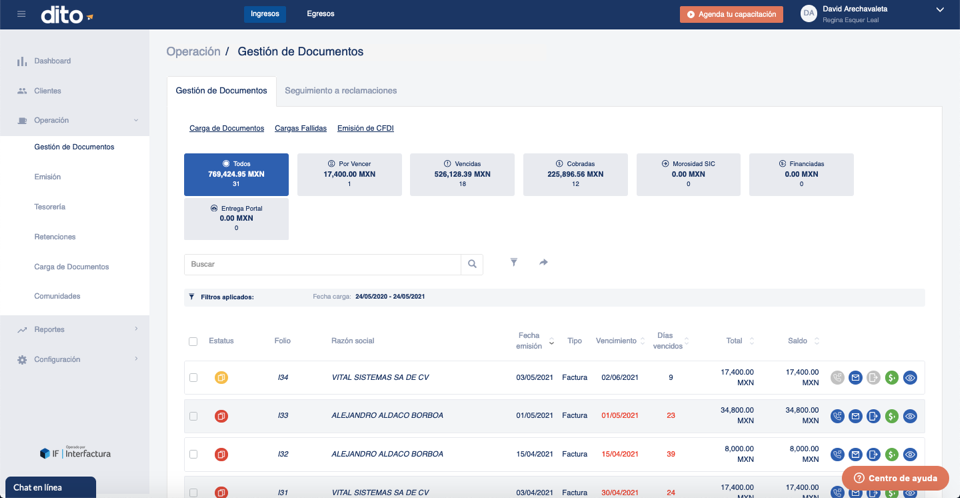The height and width of the screenshot is (498, 960).
Task: Click the export document icon for folio I33
Action: pyautogui.click(x=873, y=416)
